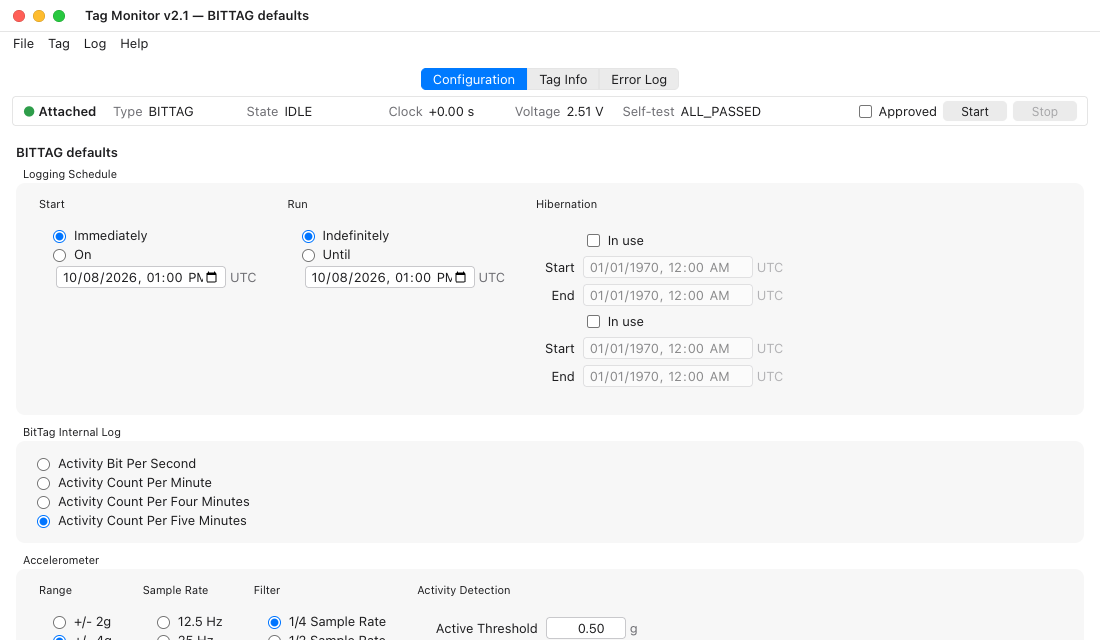The image size is (1100, 640).
Task: Select the Immediately start option
Action: [x=60, y=236]
